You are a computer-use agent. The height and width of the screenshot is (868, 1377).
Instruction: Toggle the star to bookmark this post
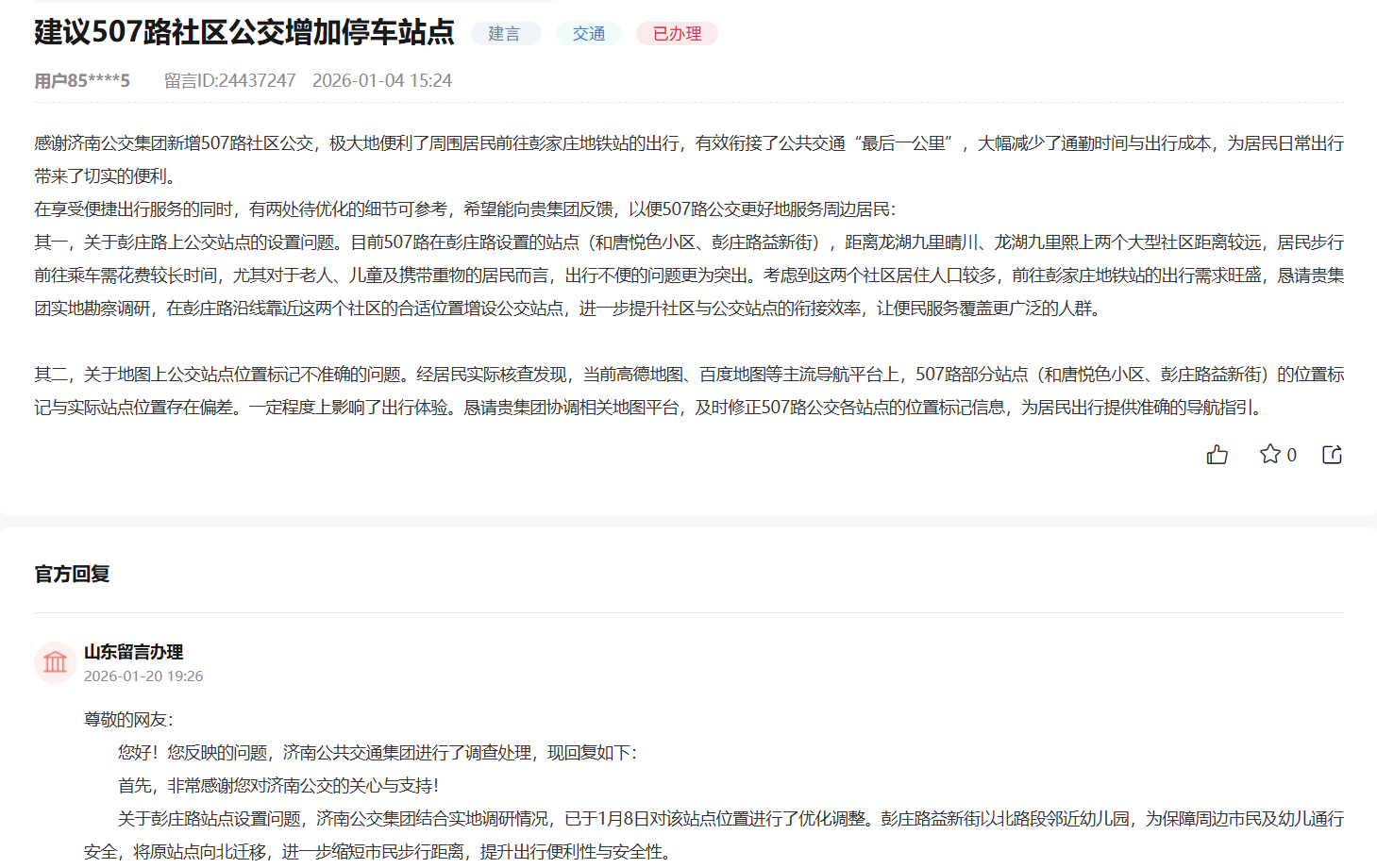pyautogui.click(x=1269, y=454)
